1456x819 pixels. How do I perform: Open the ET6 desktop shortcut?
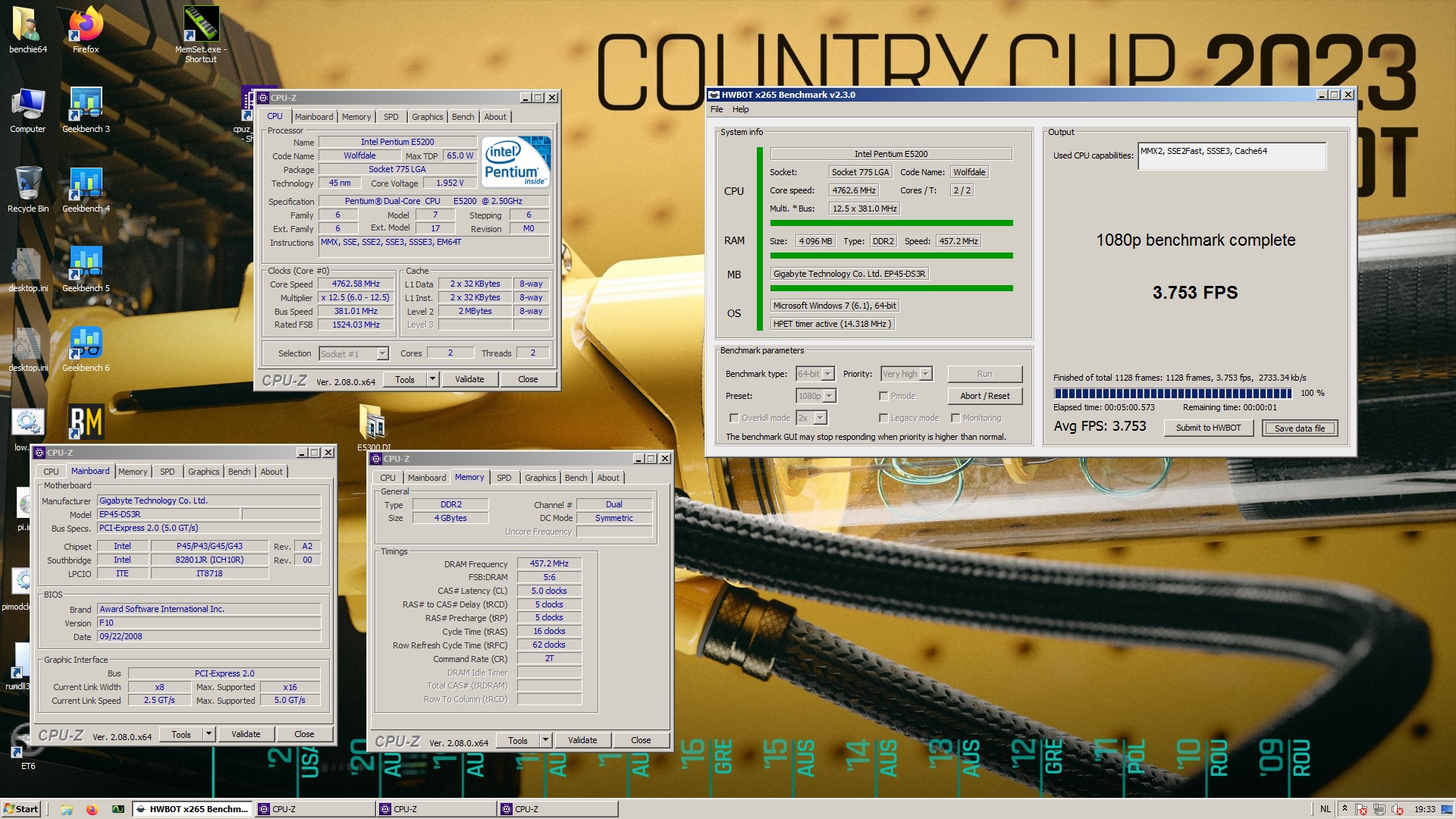tap(27, 747)
